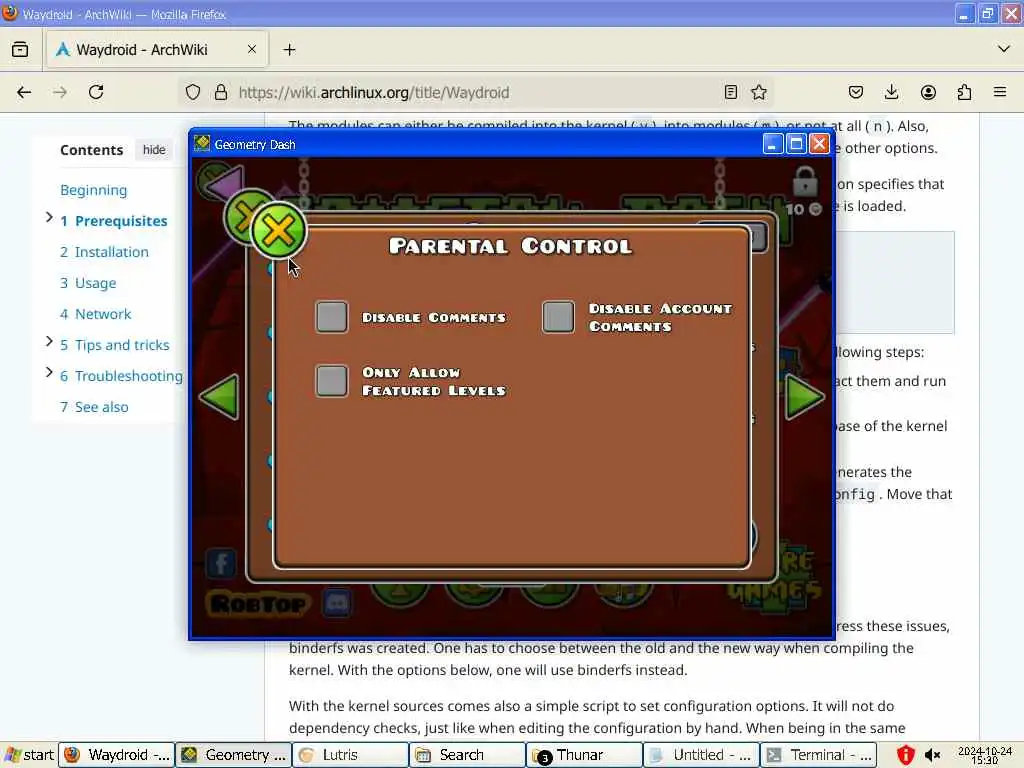Click the green left arrow in Geometry Dash
1024x768 pixels.
pos(219,396)
